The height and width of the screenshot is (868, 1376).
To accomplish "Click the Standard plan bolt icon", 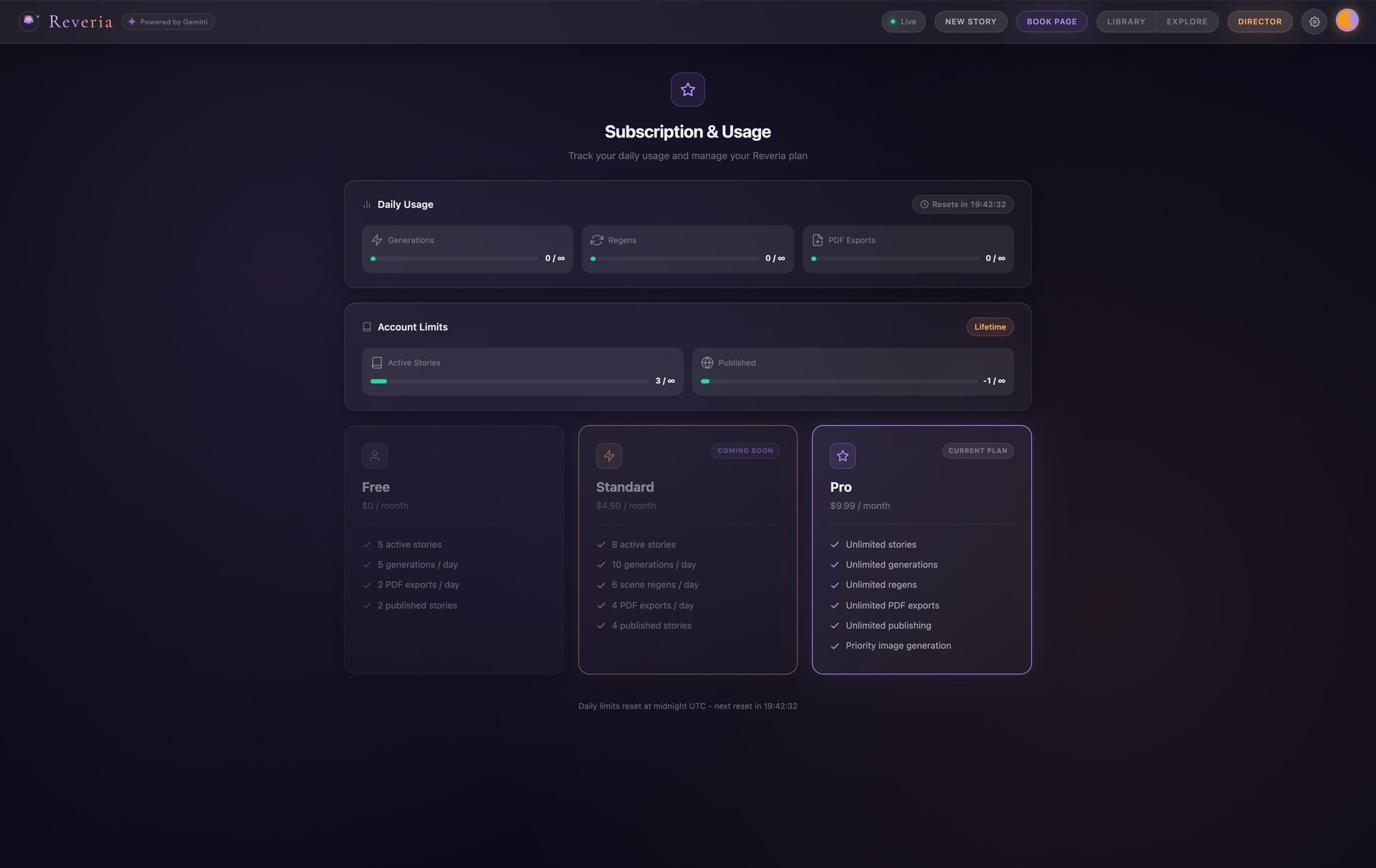I will coord(608,456).
